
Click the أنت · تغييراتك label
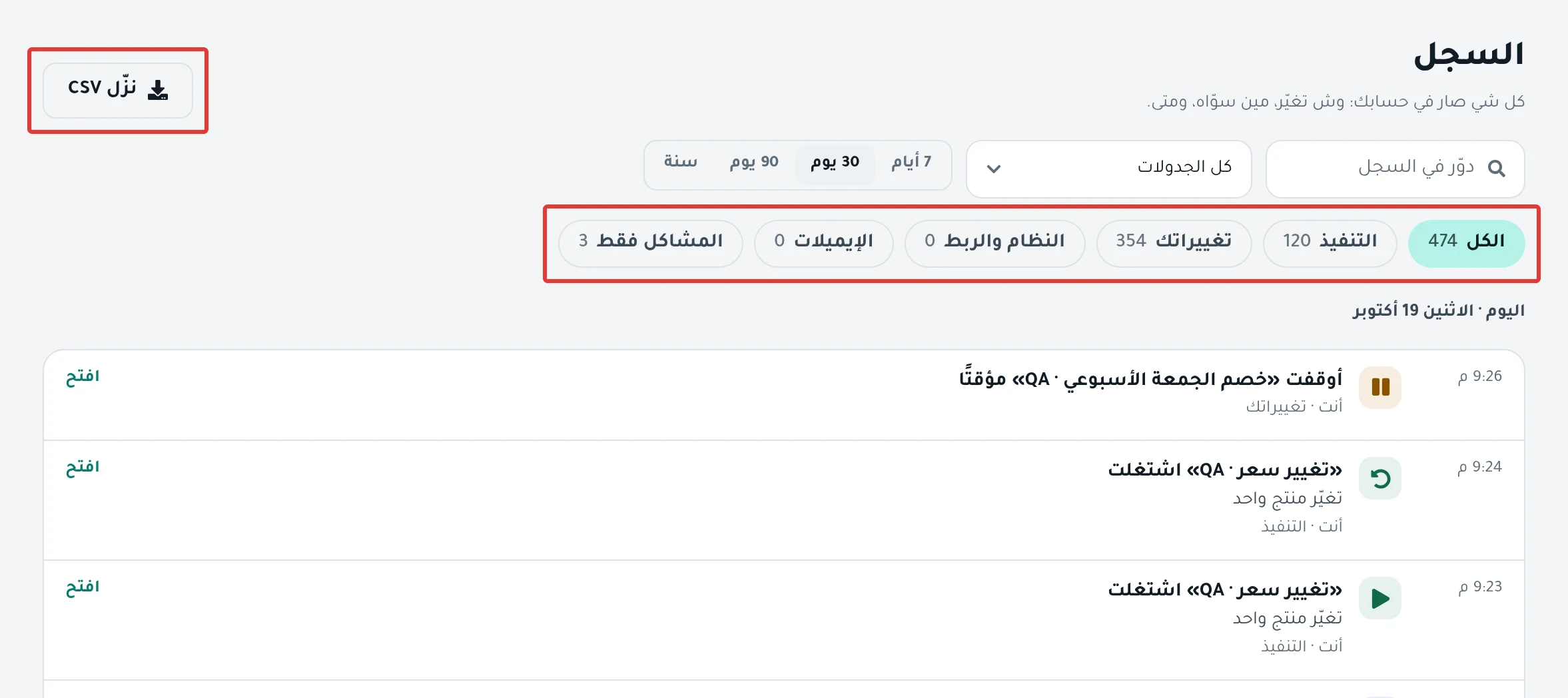pyautogui.click(x=1294, y=406)
